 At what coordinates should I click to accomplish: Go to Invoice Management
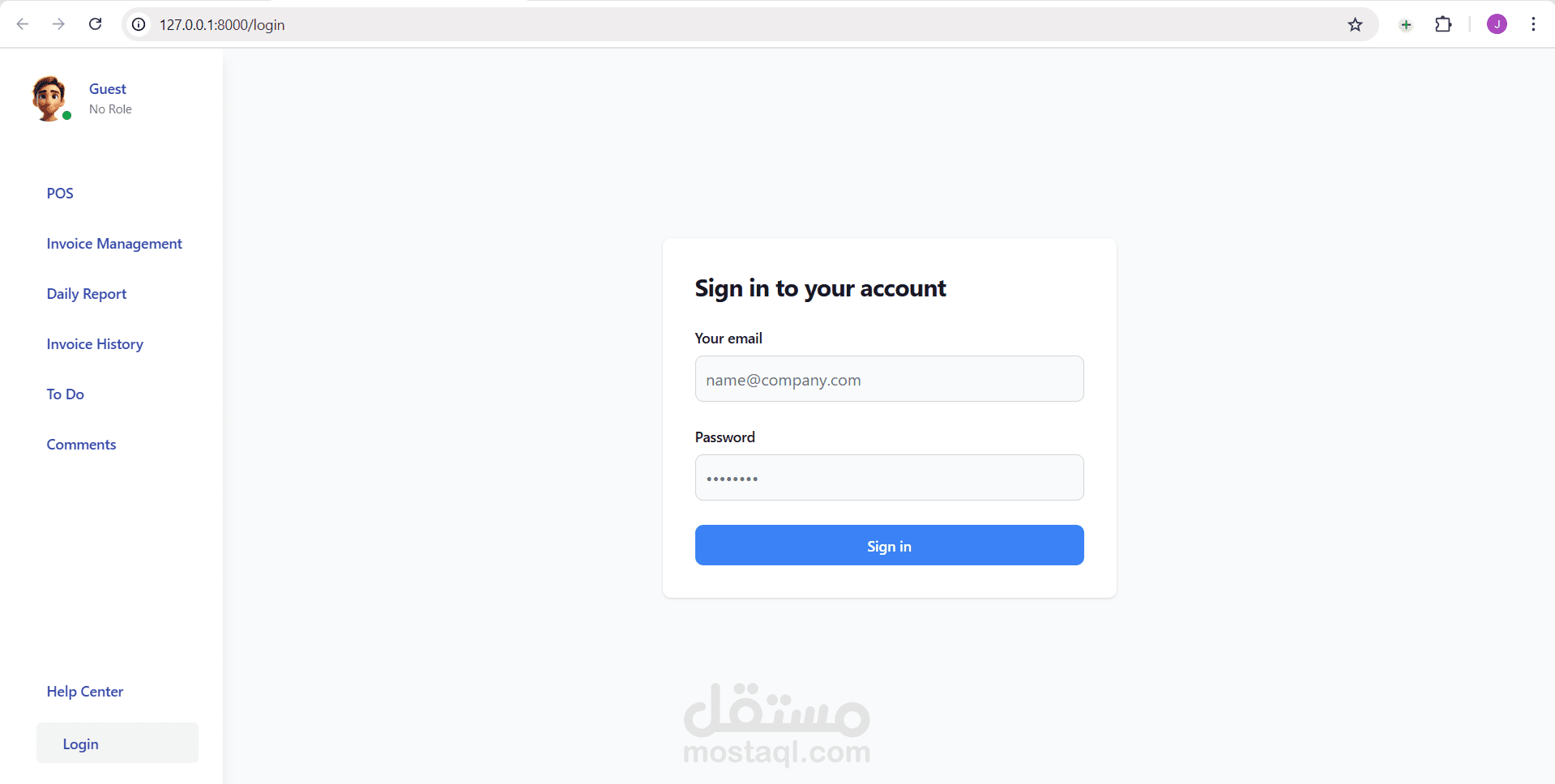114,244
